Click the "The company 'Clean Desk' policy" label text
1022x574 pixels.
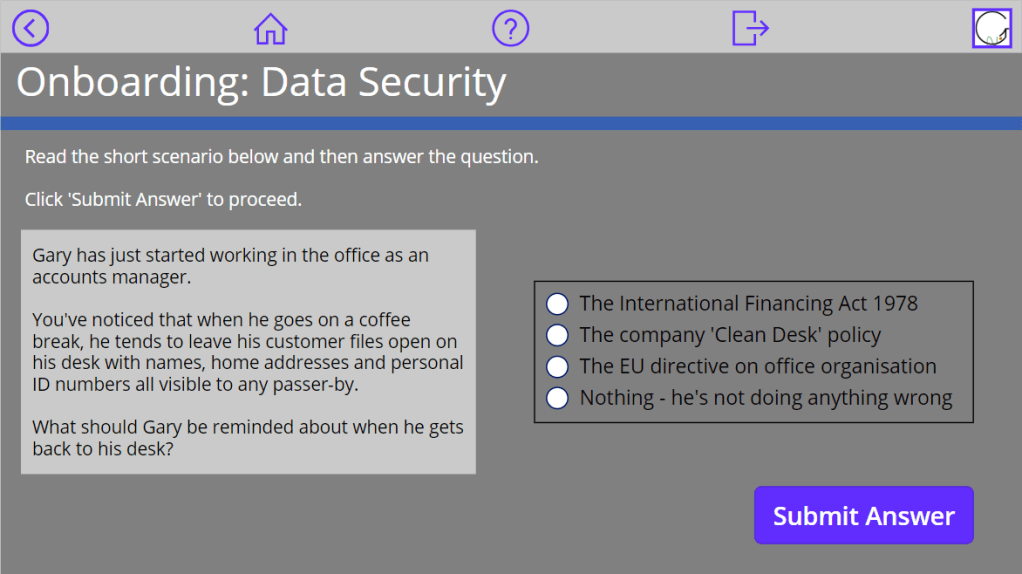click(730, 335)
